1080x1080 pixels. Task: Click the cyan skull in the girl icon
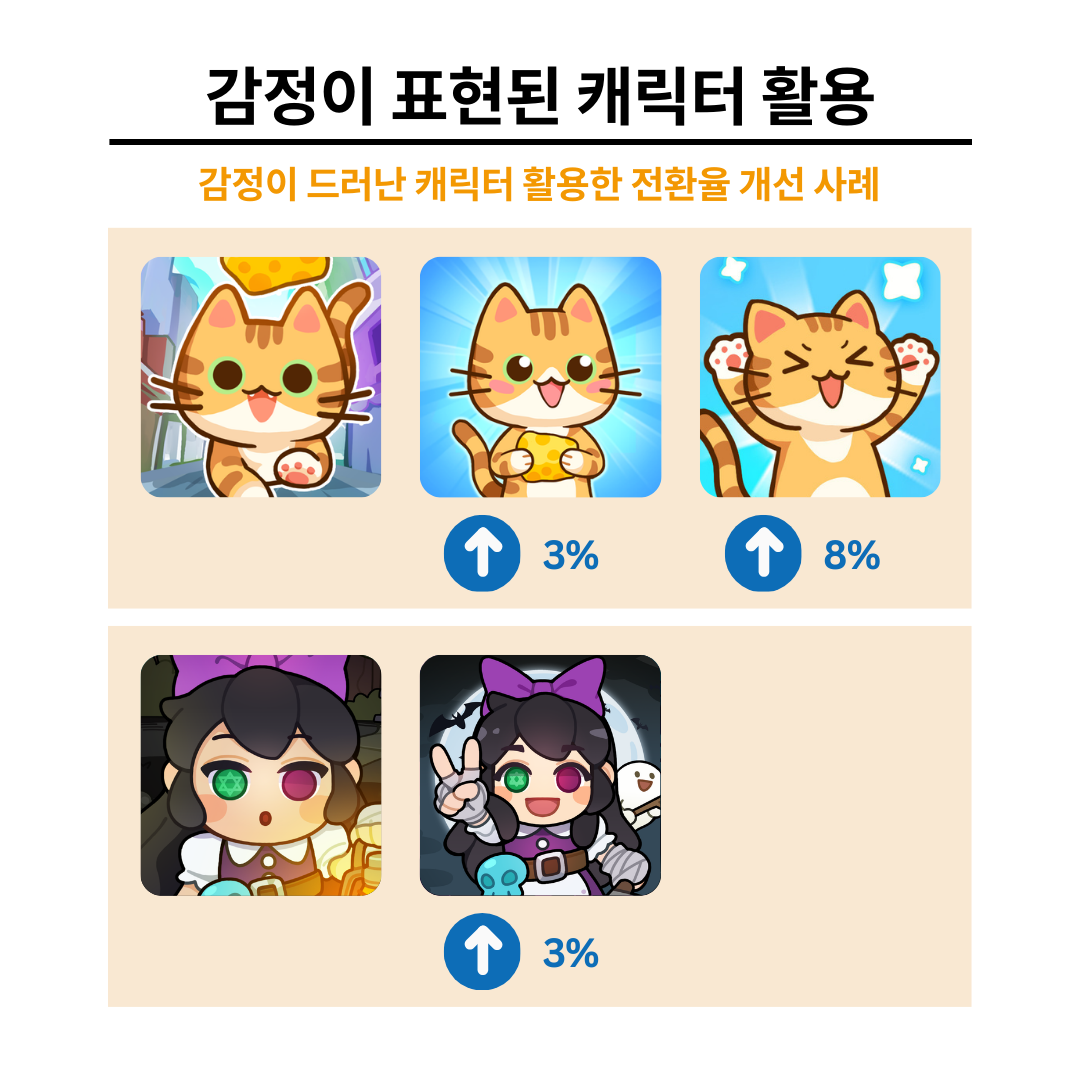(501, 875)
